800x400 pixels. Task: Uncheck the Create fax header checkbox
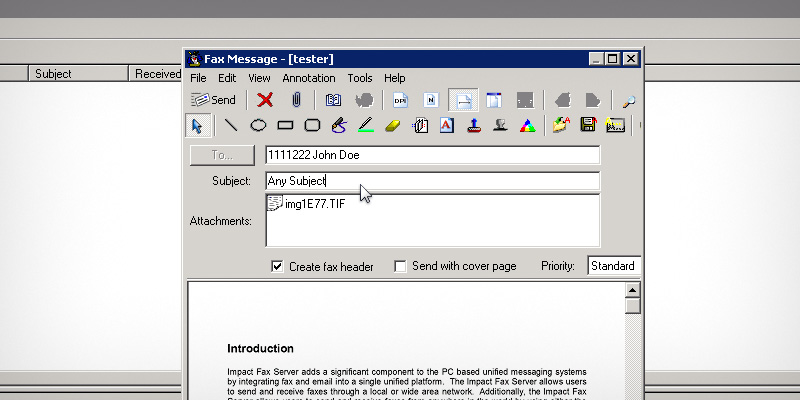(x=277, y=267)
